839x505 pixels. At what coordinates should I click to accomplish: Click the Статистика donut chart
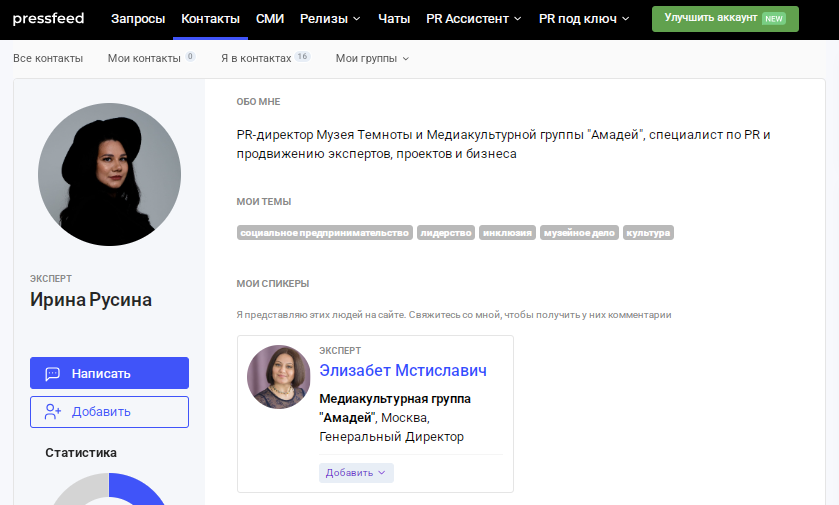tap(109, 489)
